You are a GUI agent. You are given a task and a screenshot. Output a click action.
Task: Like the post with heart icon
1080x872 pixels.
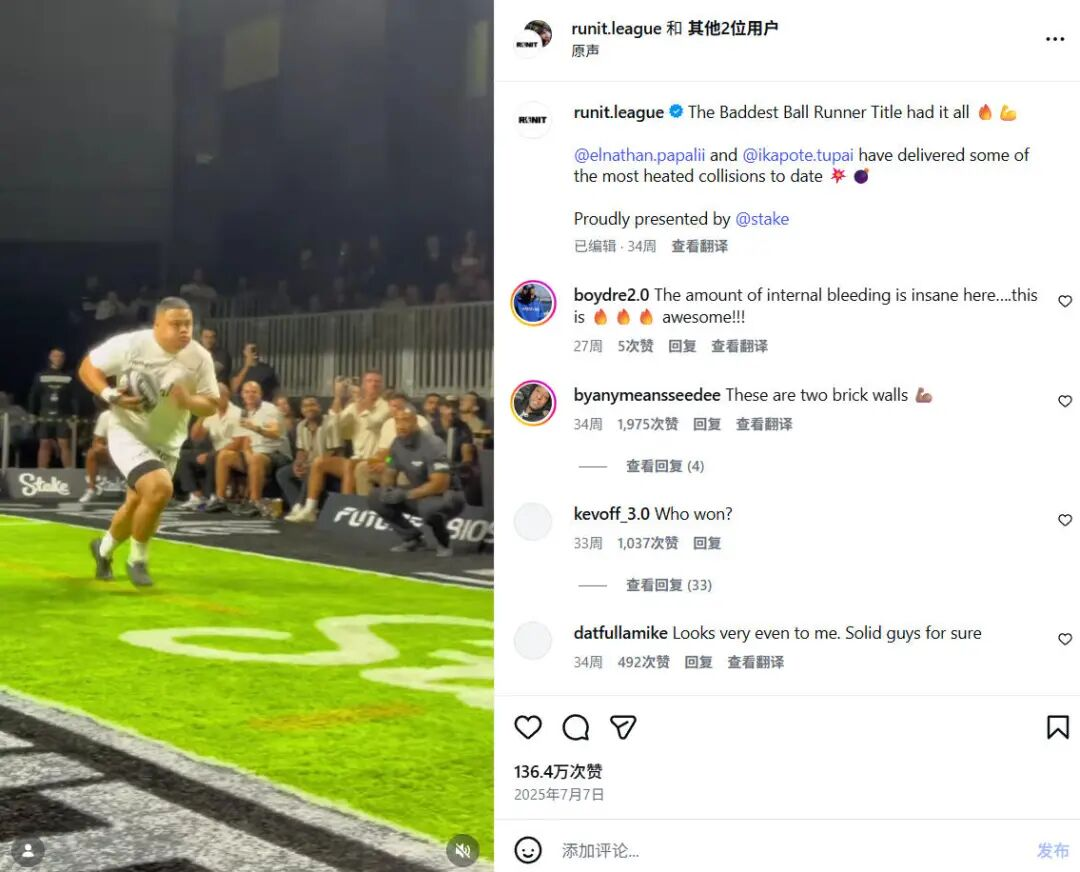[528, 727]
